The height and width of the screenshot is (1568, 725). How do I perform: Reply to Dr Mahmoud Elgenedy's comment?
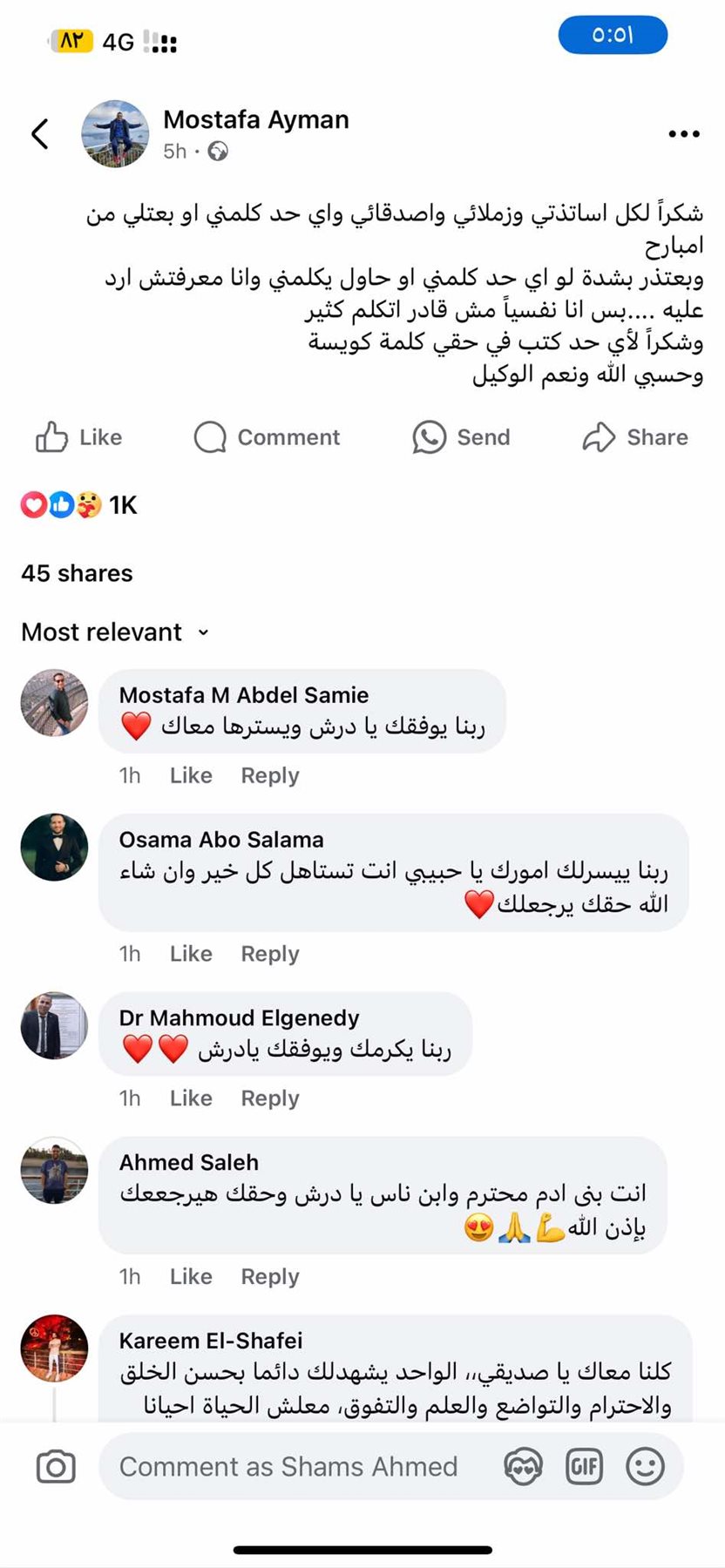pyautogui.click(x=270, y=1098)
